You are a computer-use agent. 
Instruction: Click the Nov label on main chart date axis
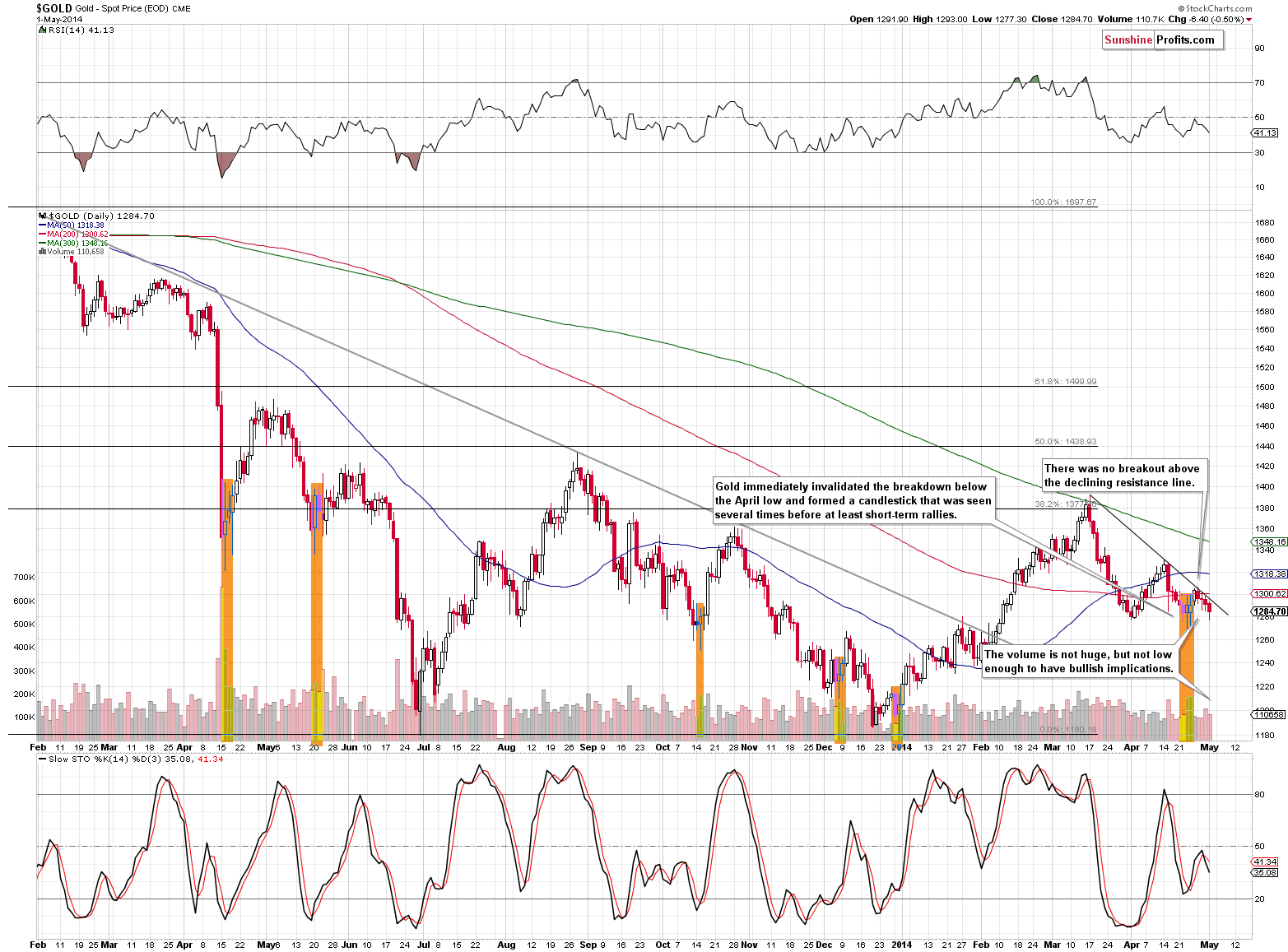pyautogui.click(x=749, y=747)
